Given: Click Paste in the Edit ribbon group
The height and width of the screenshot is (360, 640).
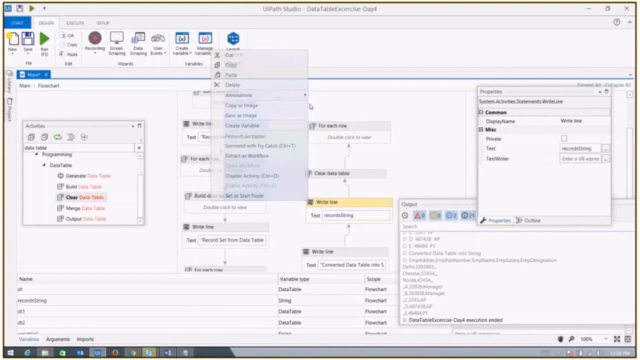Looking at the screenshot, I should 69,54.
